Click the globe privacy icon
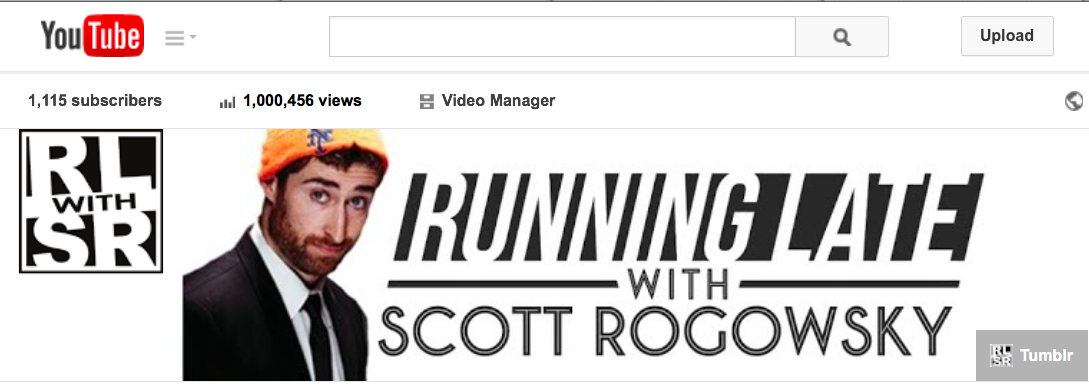The image size is (1089, 384). [x=1073, y=101]
